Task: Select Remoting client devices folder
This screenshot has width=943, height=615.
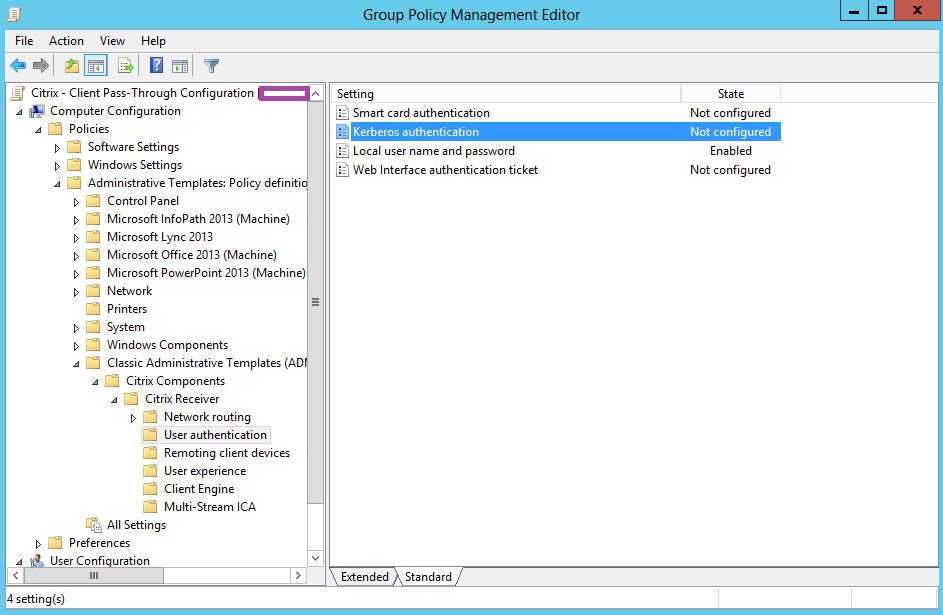Action: pos(227,453)
